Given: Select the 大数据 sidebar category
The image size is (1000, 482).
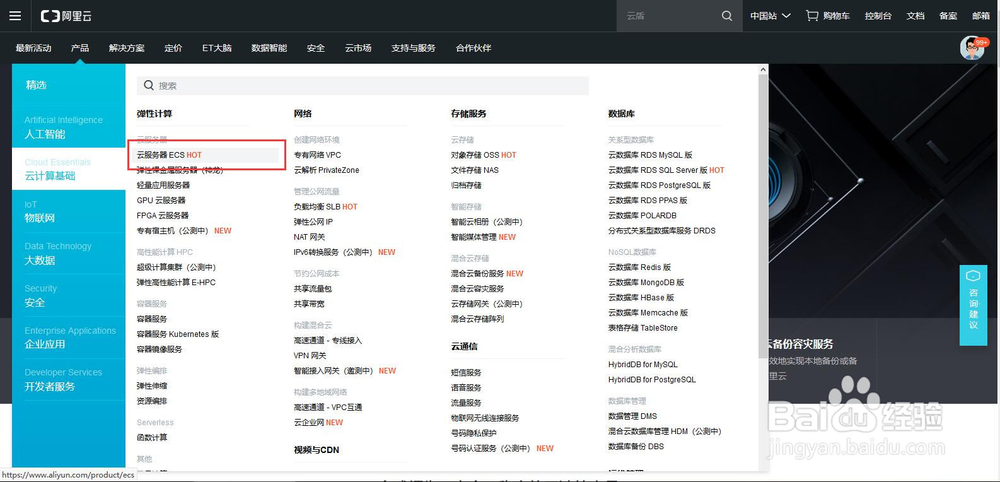Looking at the screenshot, I should click(68, 254).
